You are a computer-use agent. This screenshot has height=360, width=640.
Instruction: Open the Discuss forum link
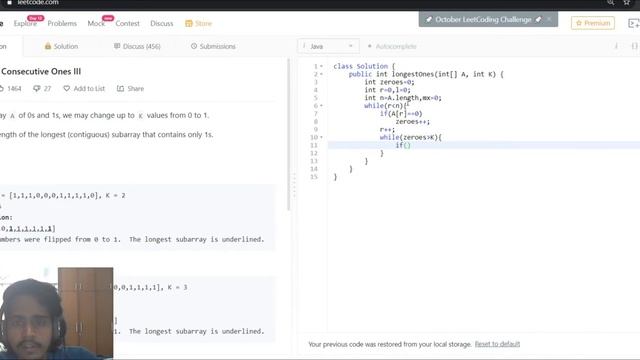coord(162,24)
